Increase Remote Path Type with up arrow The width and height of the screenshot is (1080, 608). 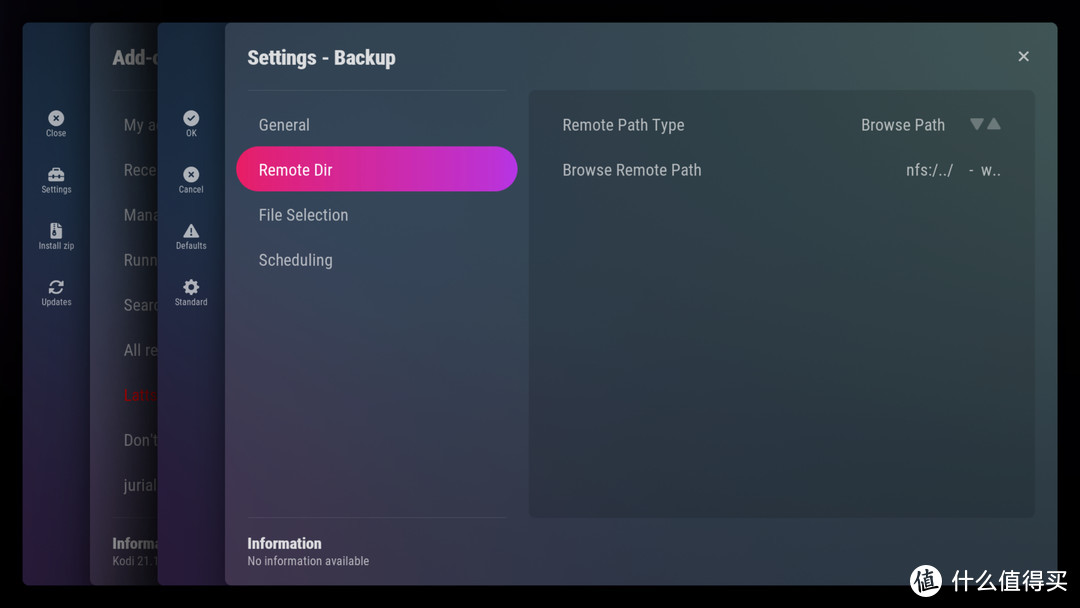[994, 124]
